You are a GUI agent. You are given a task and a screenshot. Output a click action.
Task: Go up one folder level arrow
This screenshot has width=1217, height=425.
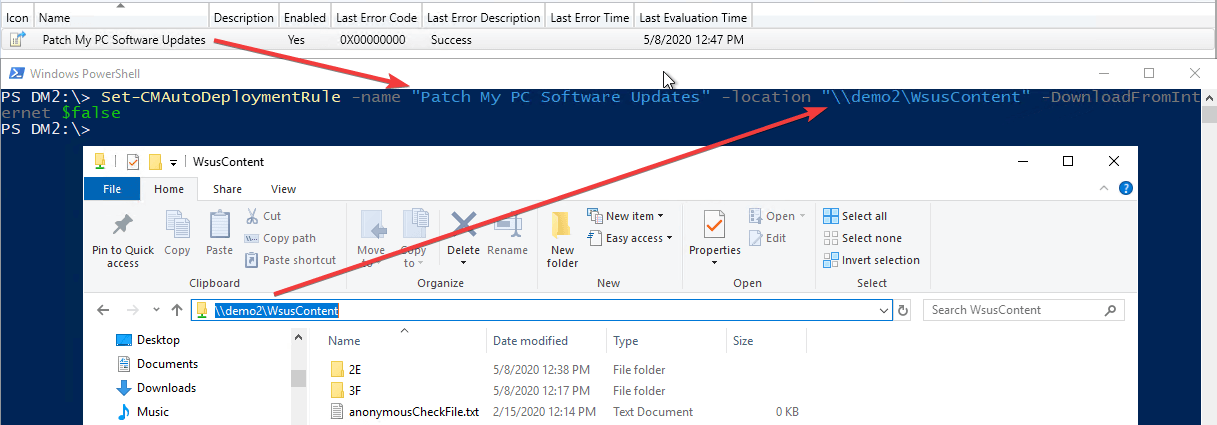pos(177,310)
